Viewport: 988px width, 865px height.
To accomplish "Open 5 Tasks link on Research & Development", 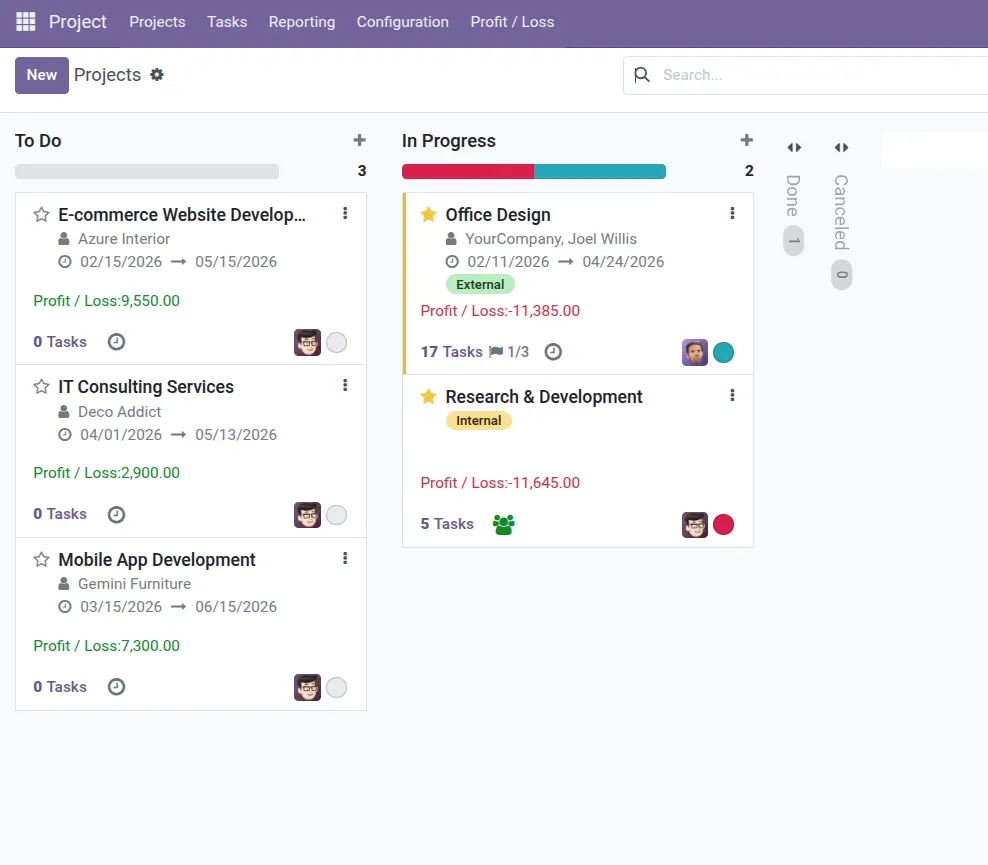I will point(447,524).
